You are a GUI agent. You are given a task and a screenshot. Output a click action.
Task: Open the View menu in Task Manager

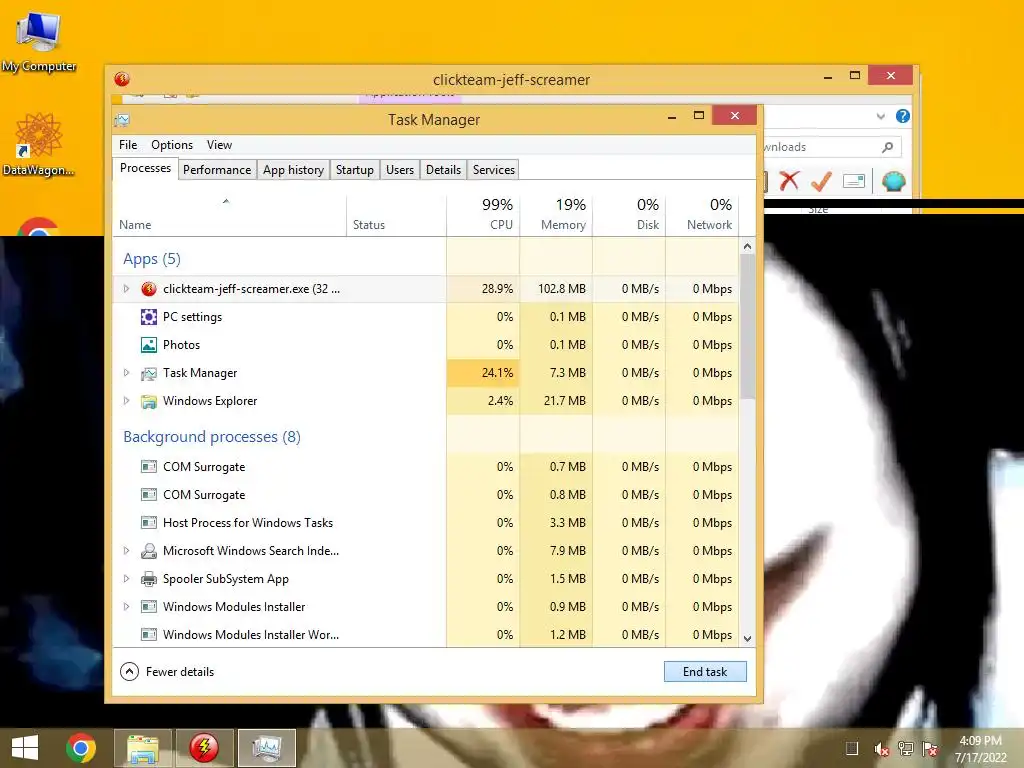(219, 145)
